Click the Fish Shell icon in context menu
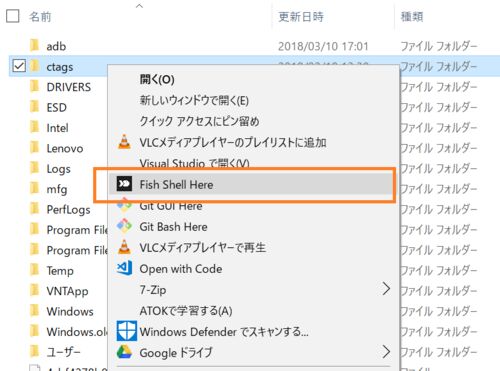The image size is (500, 371). coord(124,184)
